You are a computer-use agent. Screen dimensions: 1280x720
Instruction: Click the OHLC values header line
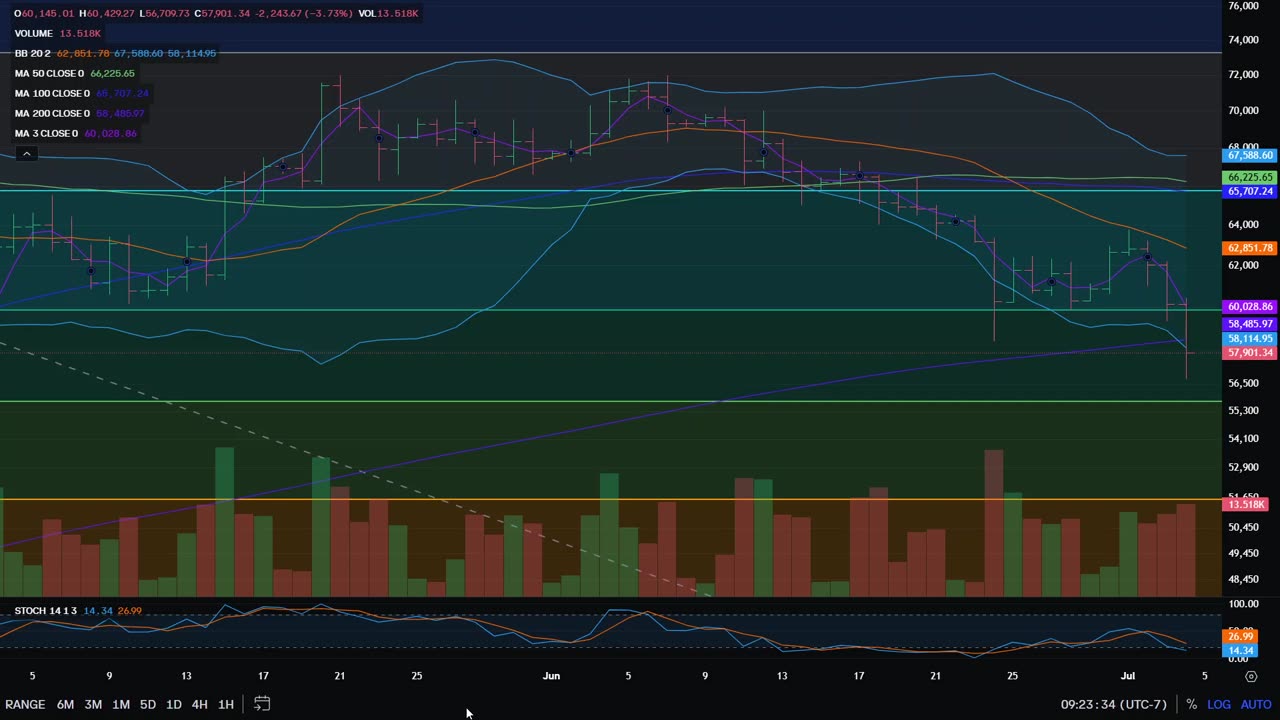[216, 13]
